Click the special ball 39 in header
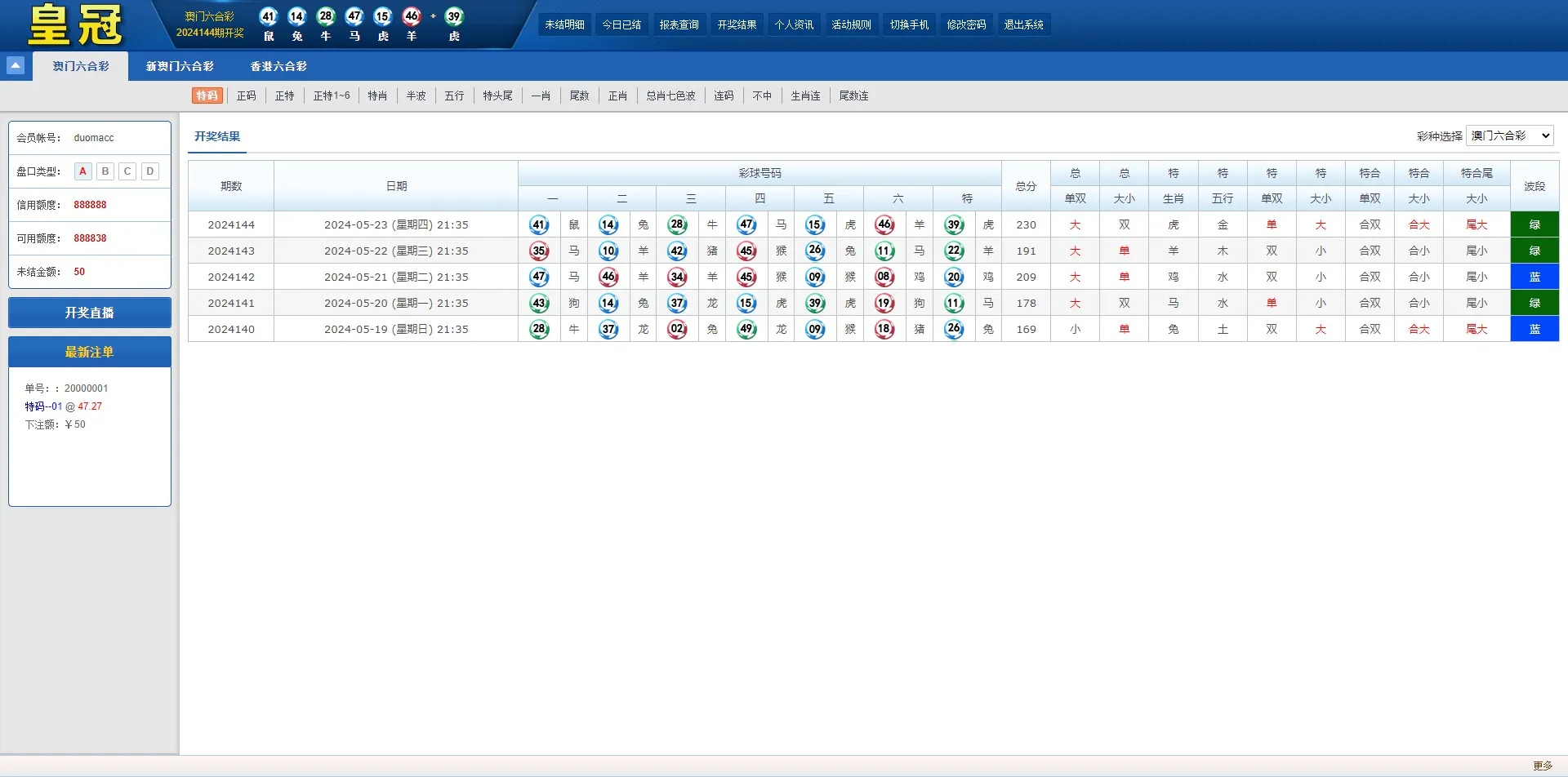1568x777 pixels. (454, 16)
